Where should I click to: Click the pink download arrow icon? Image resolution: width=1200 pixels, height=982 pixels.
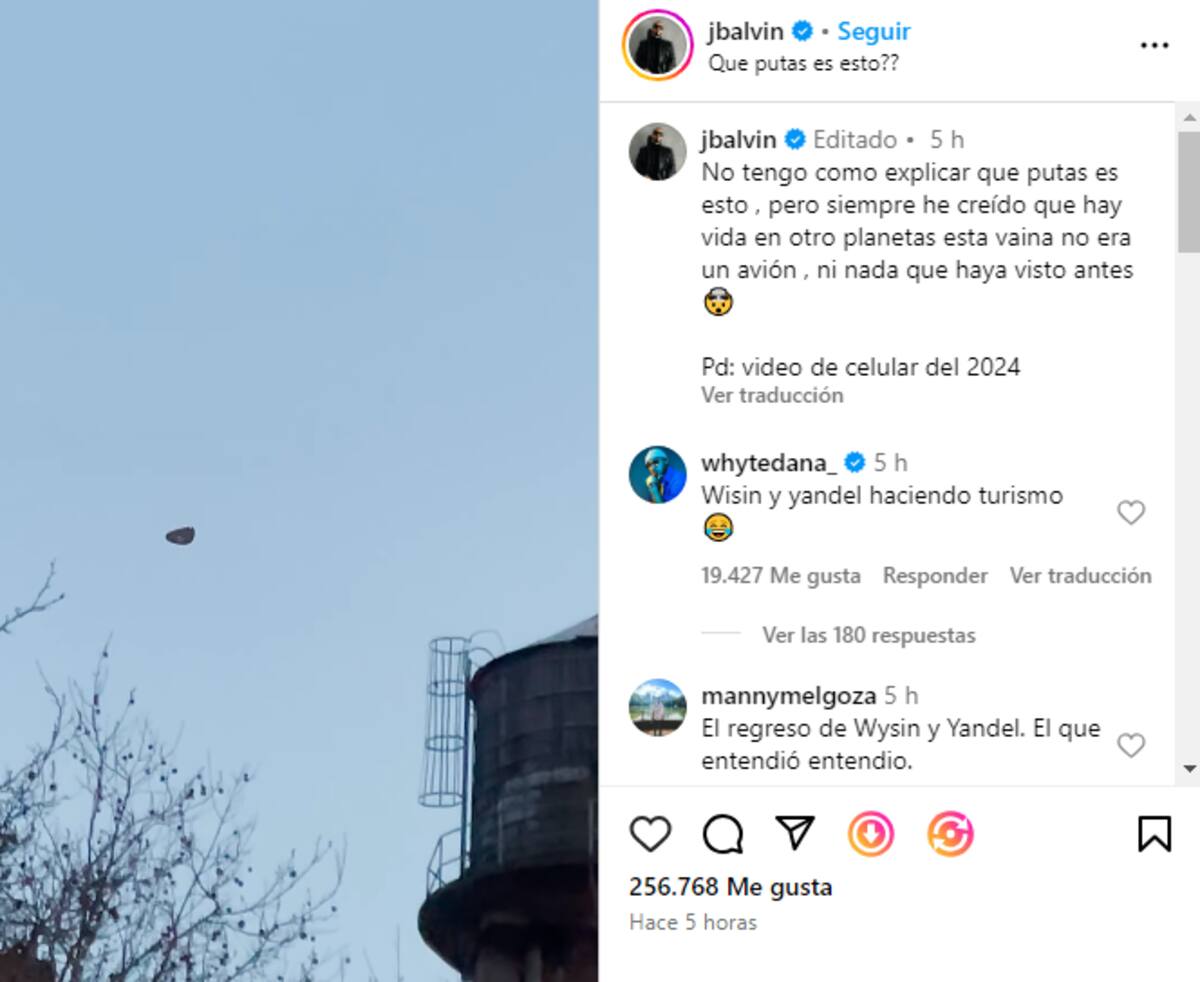click(x=871, y=834)
